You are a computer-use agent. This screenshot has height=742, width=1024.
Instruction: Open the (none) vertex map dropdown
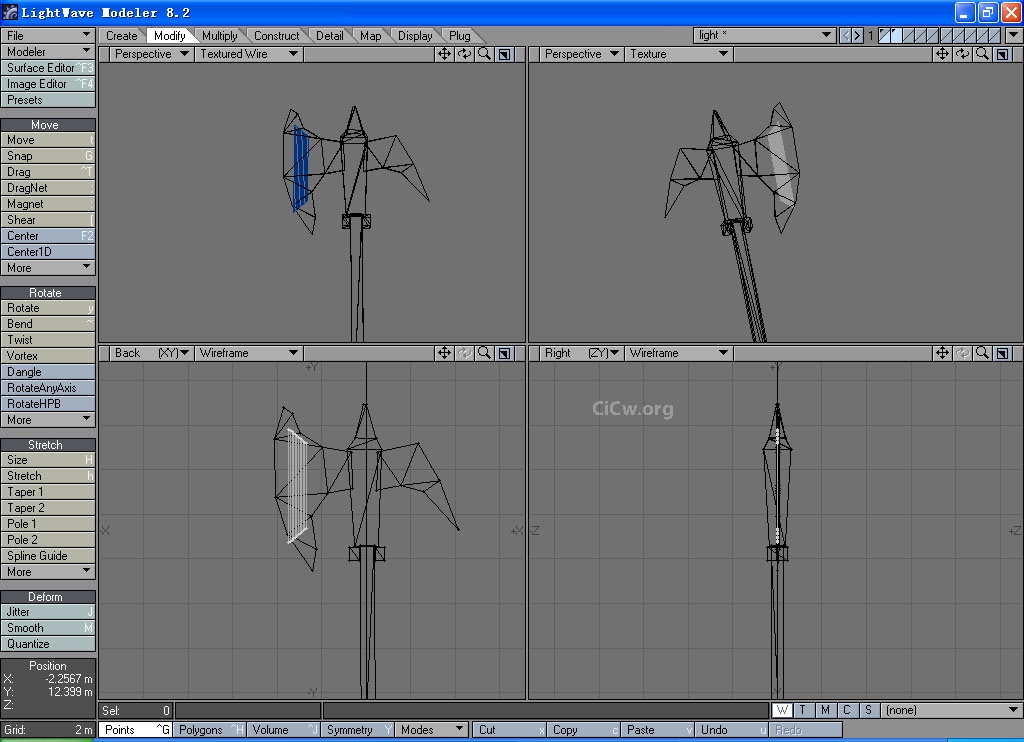click(x=951, y=710)
